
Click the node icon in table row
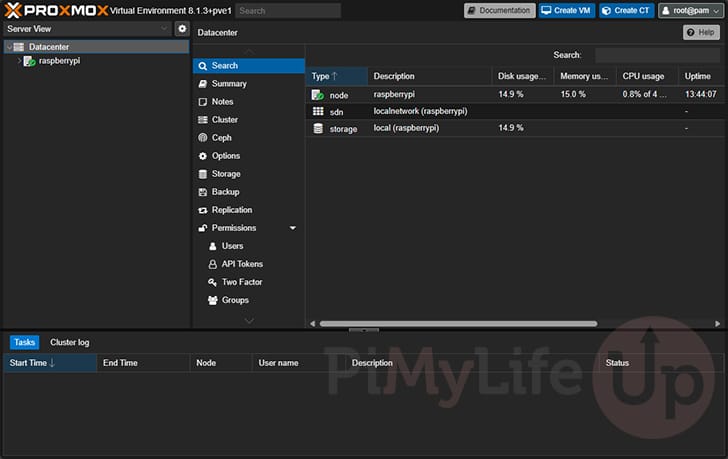click(318, 95)
